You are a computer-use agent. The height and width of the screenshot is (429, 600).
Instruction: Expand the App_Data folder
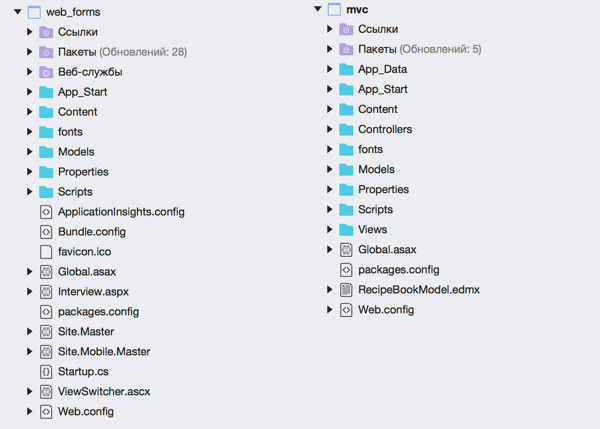point(329,69)
